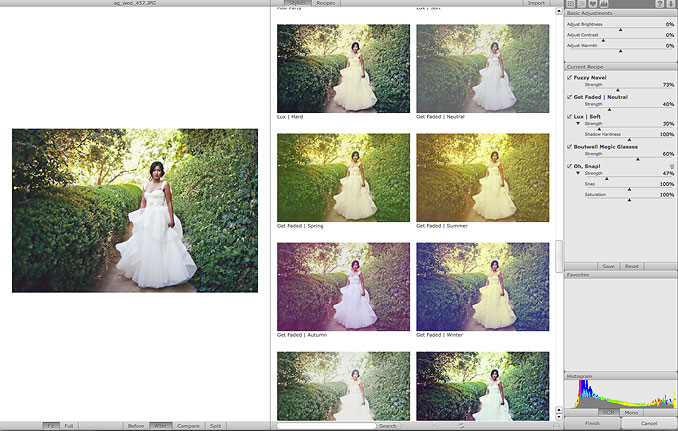The width and height of the screenshot is (678, 431).
Task: Apply Get Faded | Spring thumbnail
Action: [343, 178]
